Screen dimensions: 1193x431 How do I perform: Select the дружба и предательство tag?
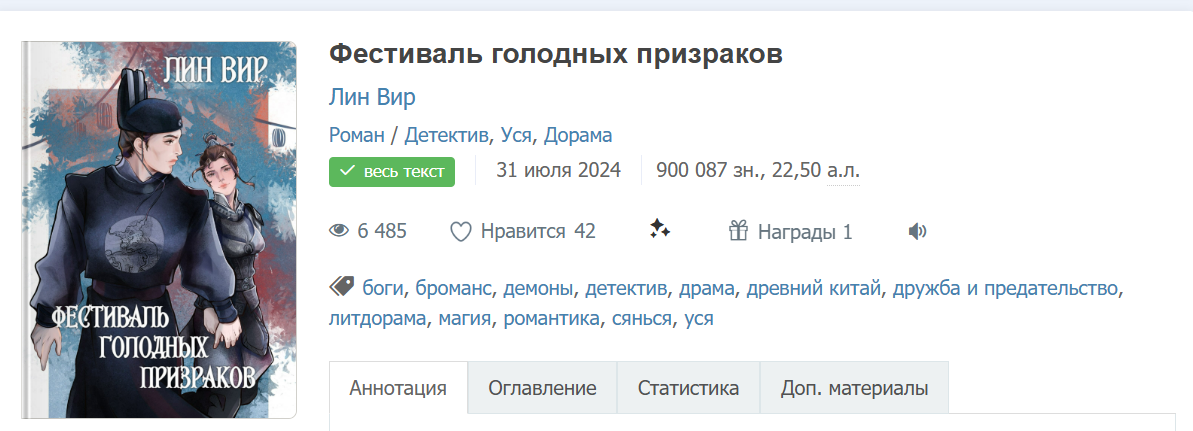tap(1006, 289)
